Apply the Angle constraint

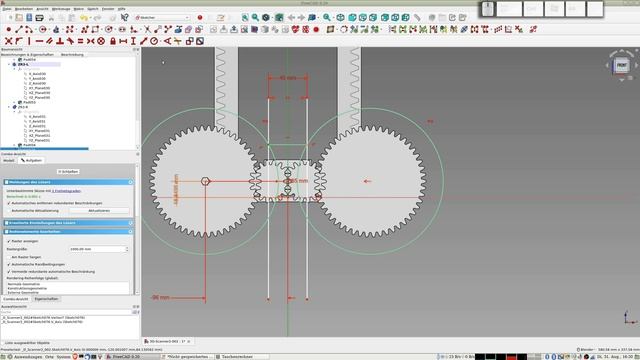tap(167, 41)
